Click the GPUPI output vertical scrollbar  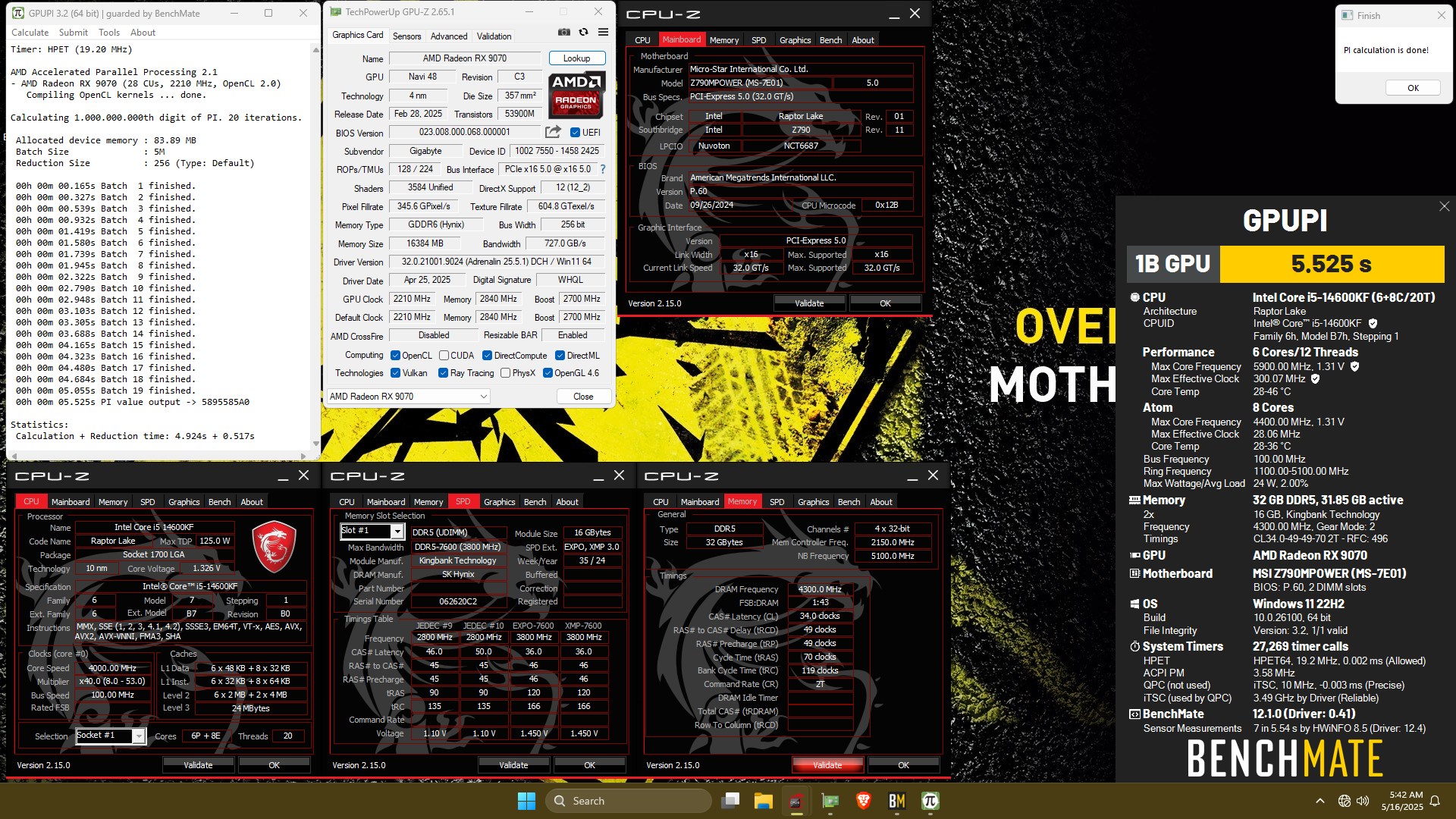click(x=315, y=246)
